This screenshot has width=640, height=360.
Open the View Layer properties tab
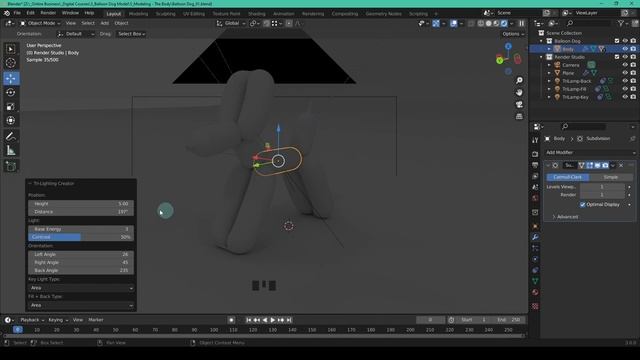pos(535,176)
